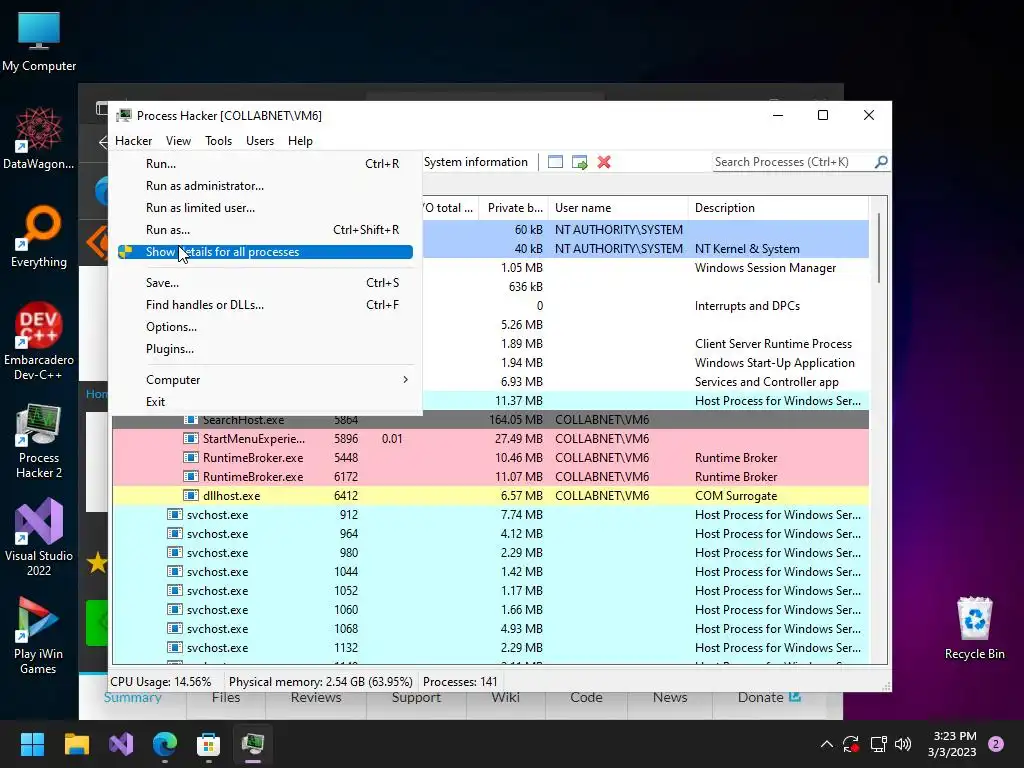Open Visual Studio 2022 desktop icon

tap(39, 537)
